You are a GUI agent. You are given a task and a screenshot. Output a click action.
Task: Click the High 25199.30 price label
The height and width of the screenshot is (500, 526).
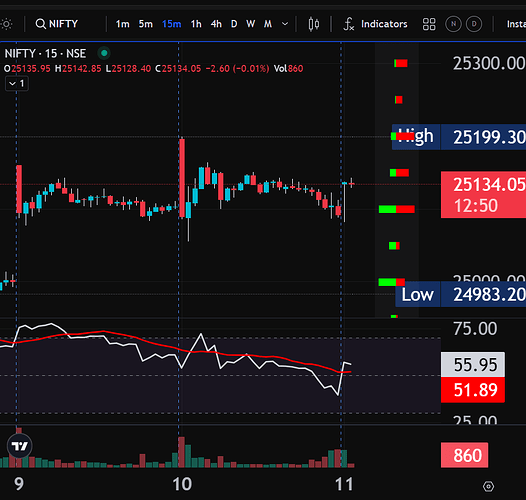click(x=459, y=137)
